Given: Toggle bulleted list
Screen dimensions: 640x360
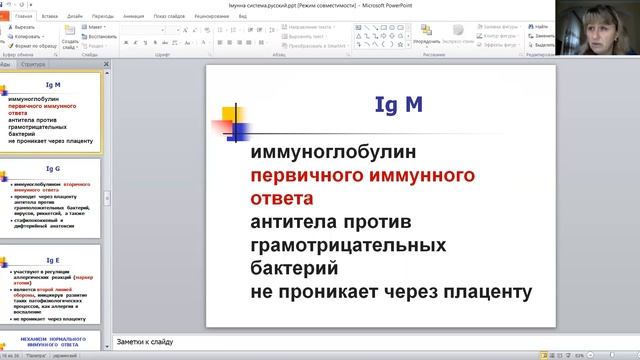Looking at the screenshot, I should pos(221,30).
